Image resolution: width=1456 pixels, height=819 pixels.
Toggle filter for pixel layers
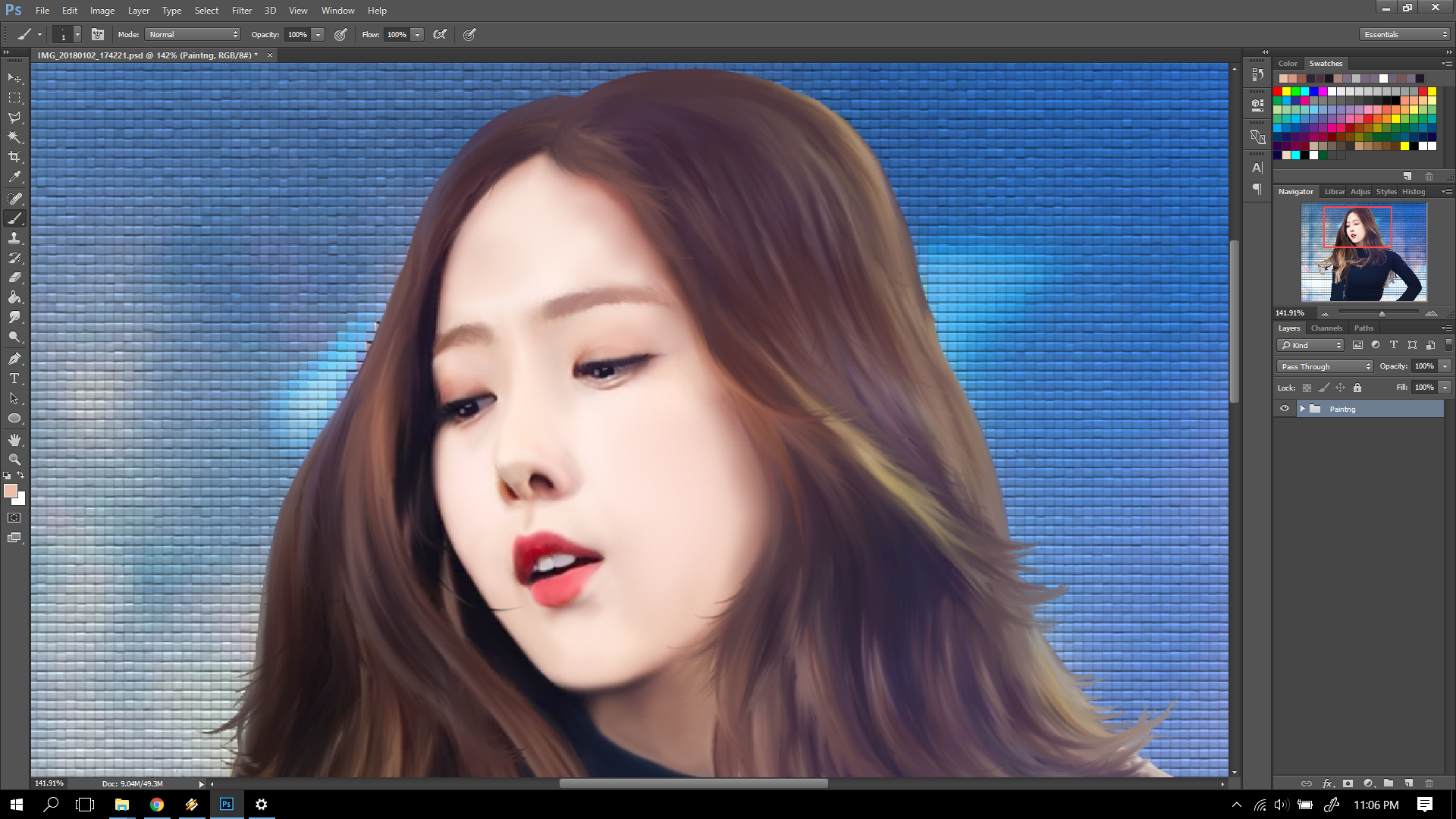pyautogui.click(x=1357, y=345)
